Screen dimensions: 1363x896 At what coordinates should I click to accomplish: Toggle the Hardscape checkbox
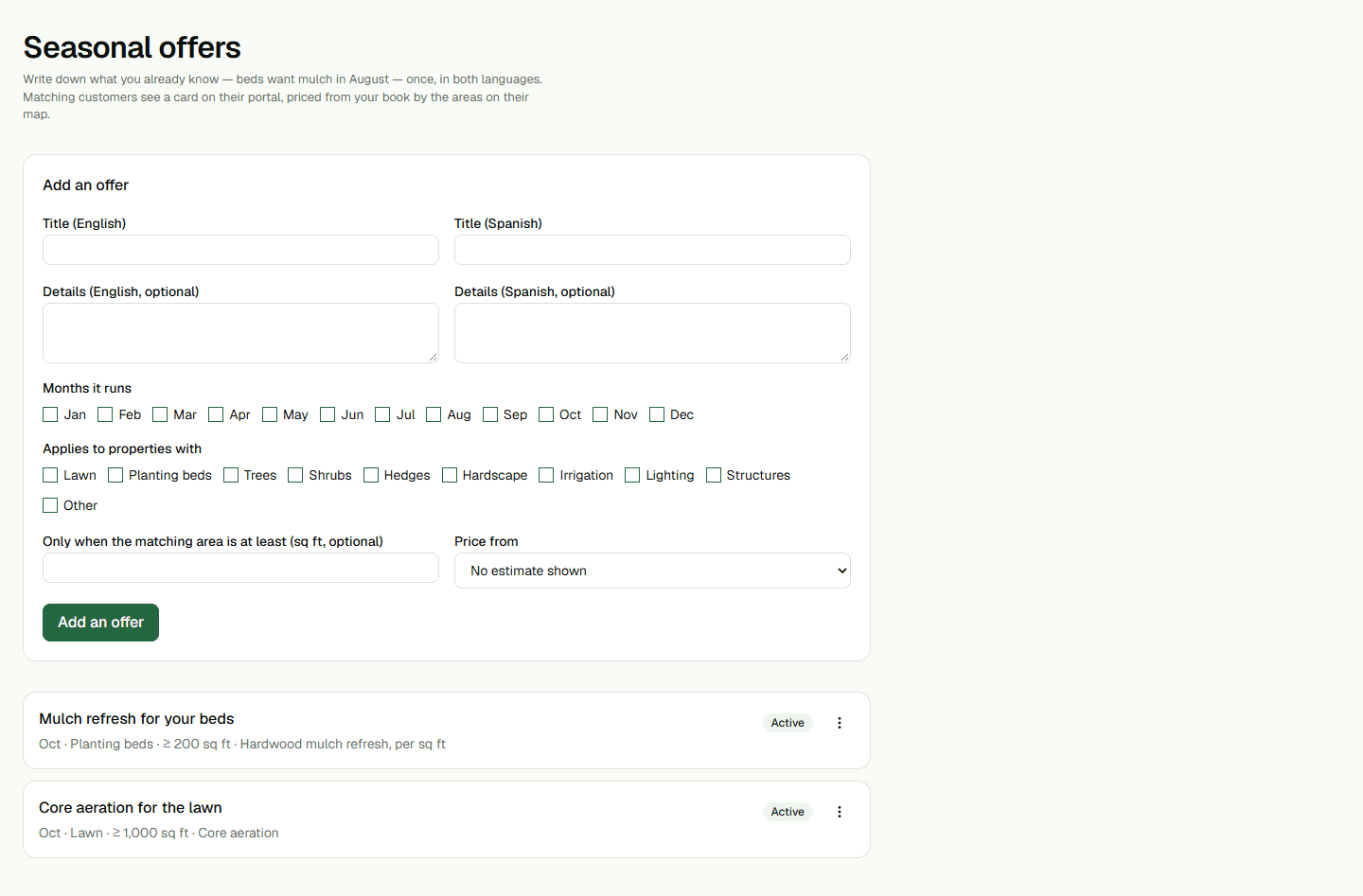(450, 475)
